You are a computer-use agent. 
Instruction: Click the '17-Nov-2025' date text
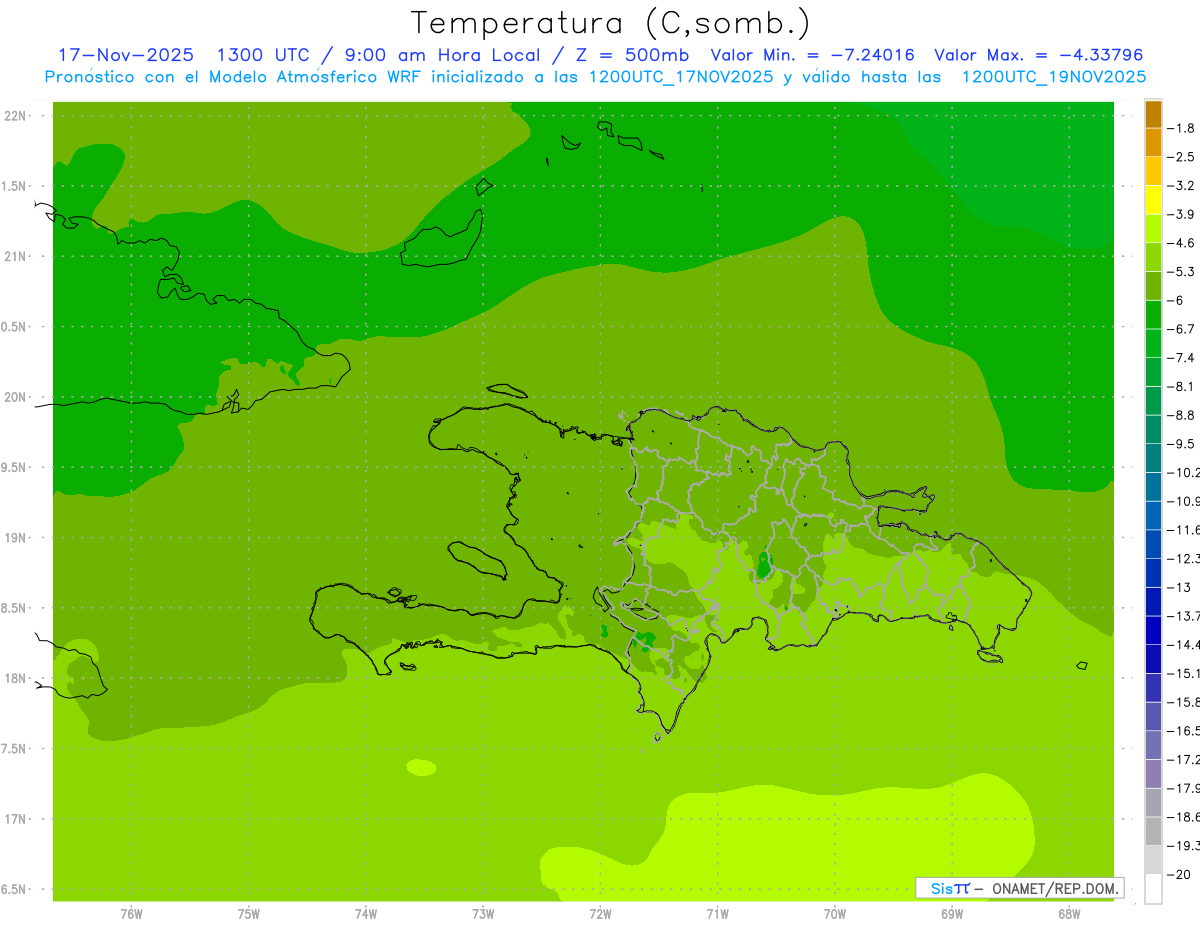coord(125,55)
